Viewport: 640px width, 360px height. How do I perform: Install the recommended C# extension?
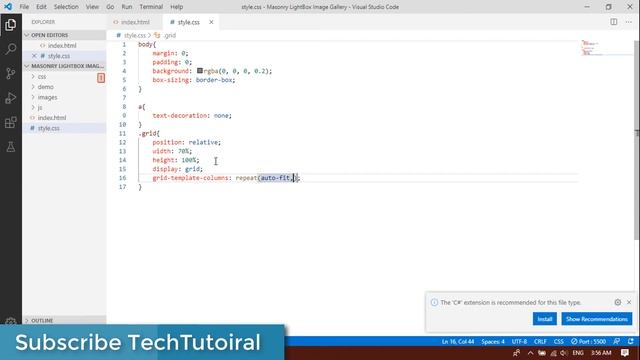click(544, 319)
